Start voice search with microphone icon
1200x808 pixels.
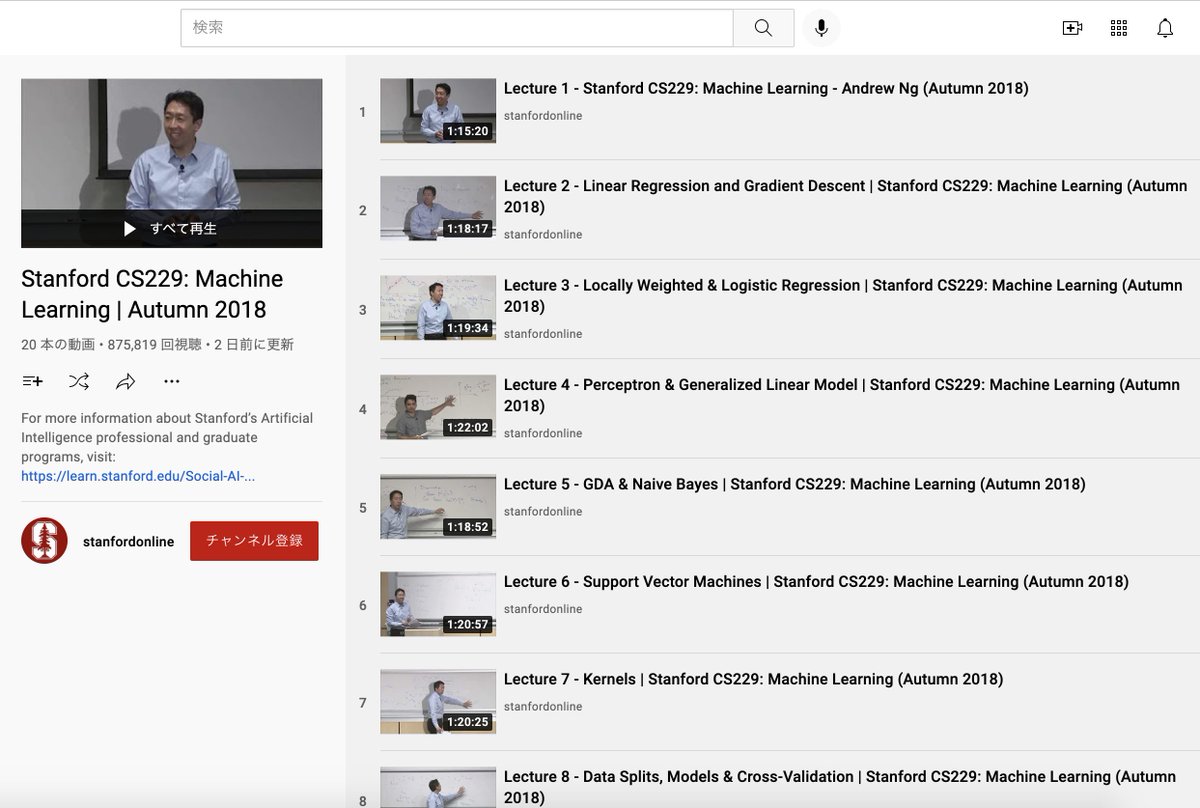point(821,28)
